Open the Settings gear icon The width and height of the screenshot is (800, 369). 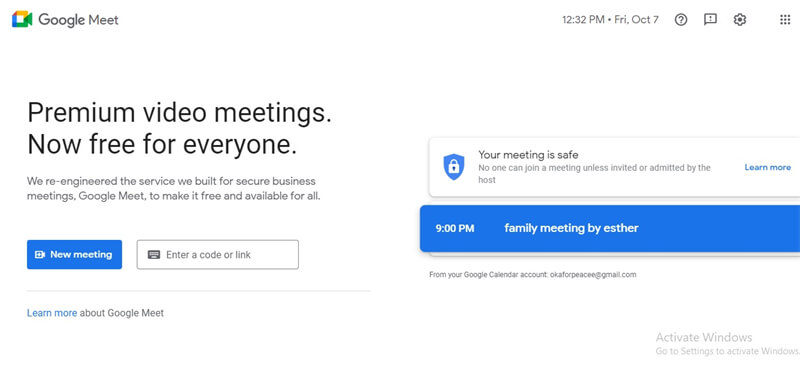pyautogui.click(x=740, y=20)
